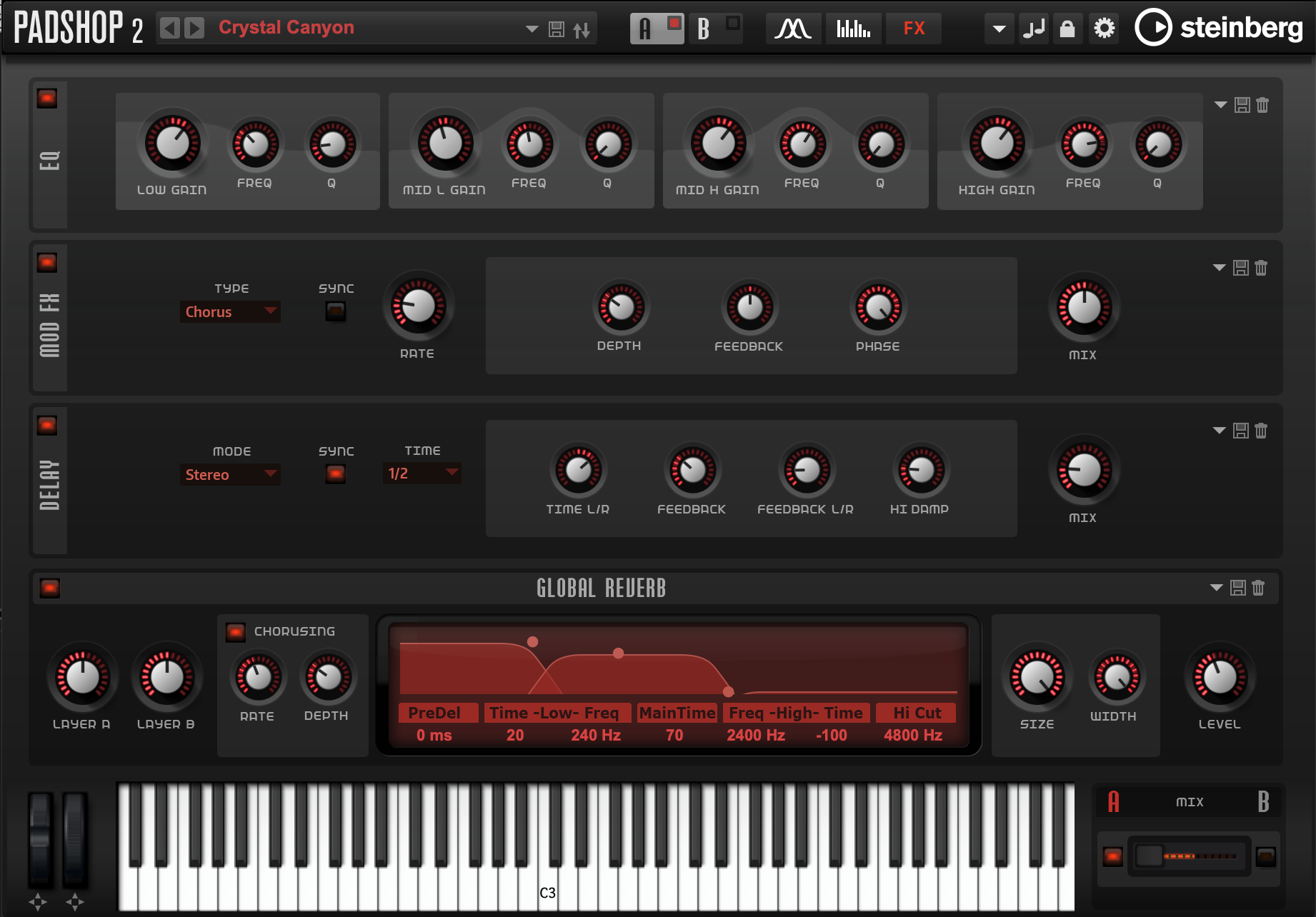Switch to the Arp page
1316x917 pixels.
[853, 29]
